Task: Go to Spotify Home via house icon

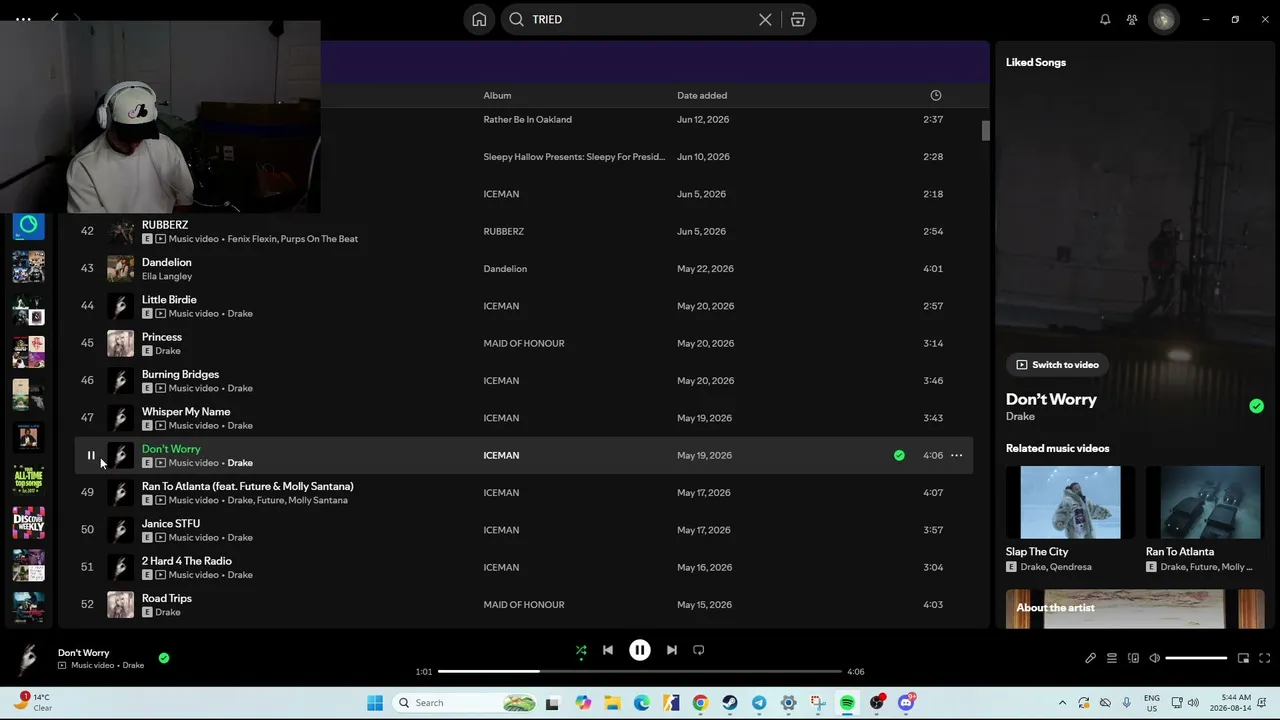Action: [479, 19]
